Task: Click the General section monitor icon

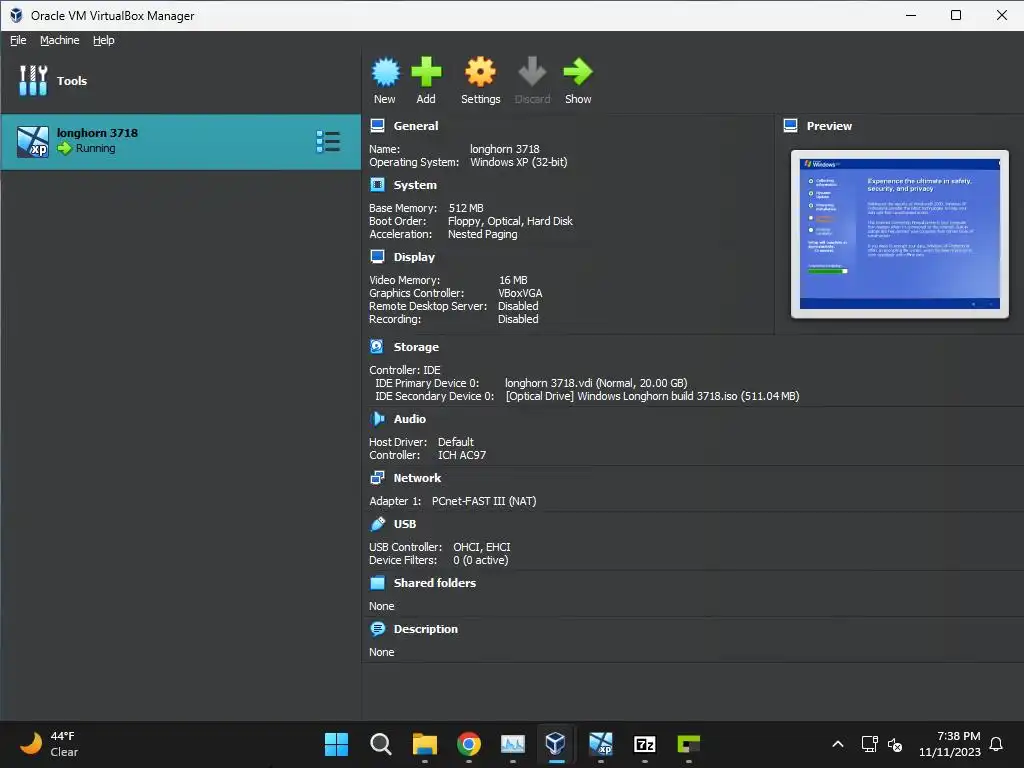Action: click(377, 125)
